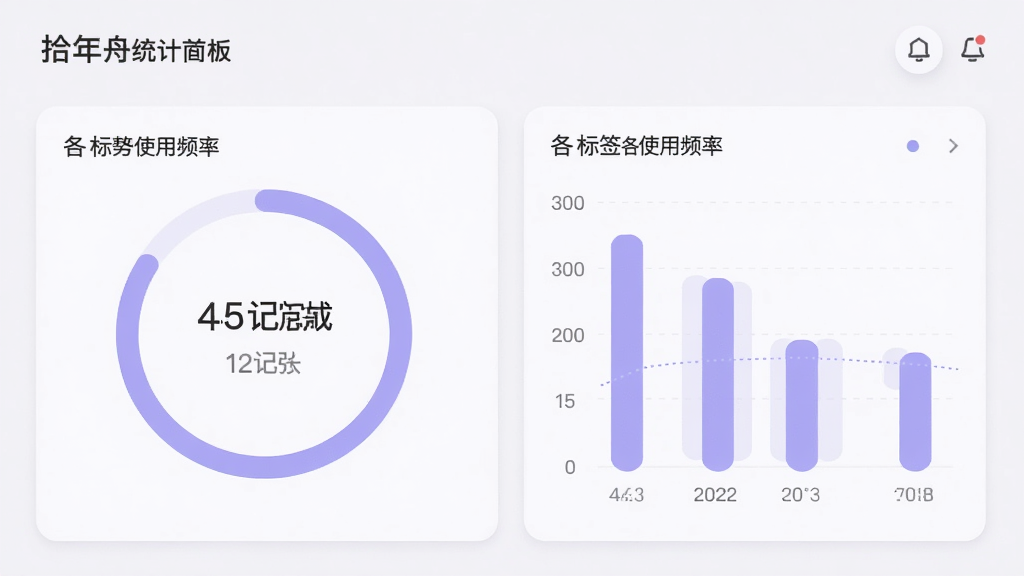Click the 2022 bar in the chart
The width and height of the screenshot is (1024, 576).
(718, 374)
